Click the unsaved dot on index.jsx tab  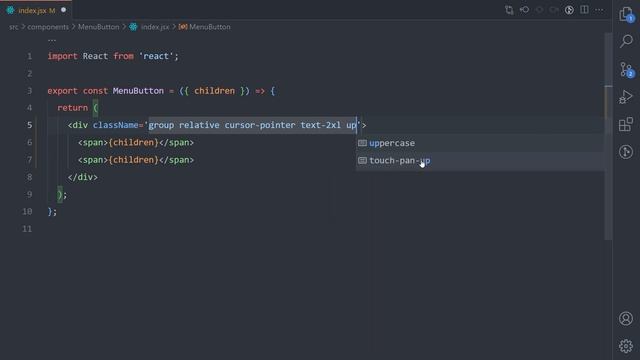63,10
